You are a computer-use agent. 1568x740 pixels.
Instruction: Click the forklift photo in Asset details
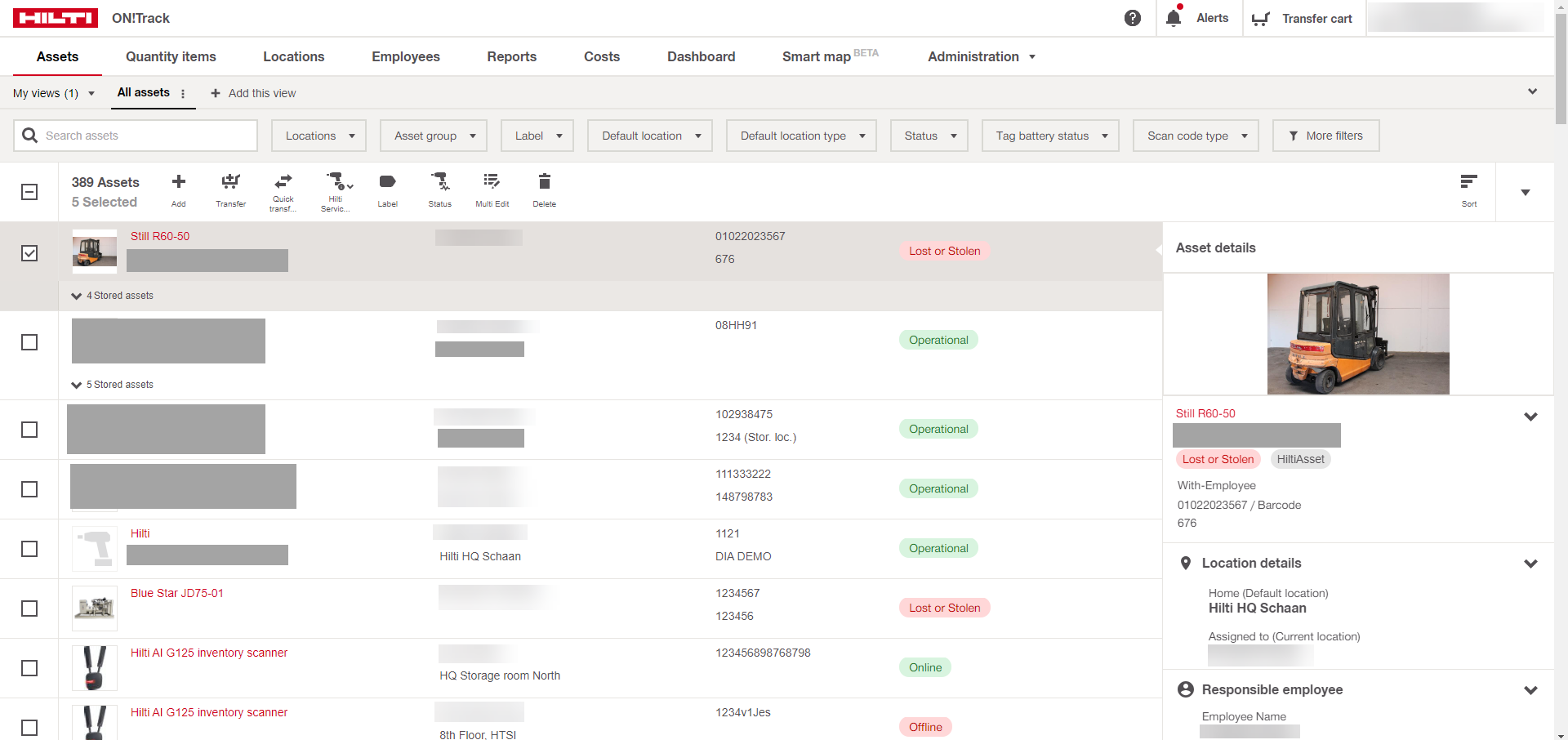click(x=1358, y=334)
